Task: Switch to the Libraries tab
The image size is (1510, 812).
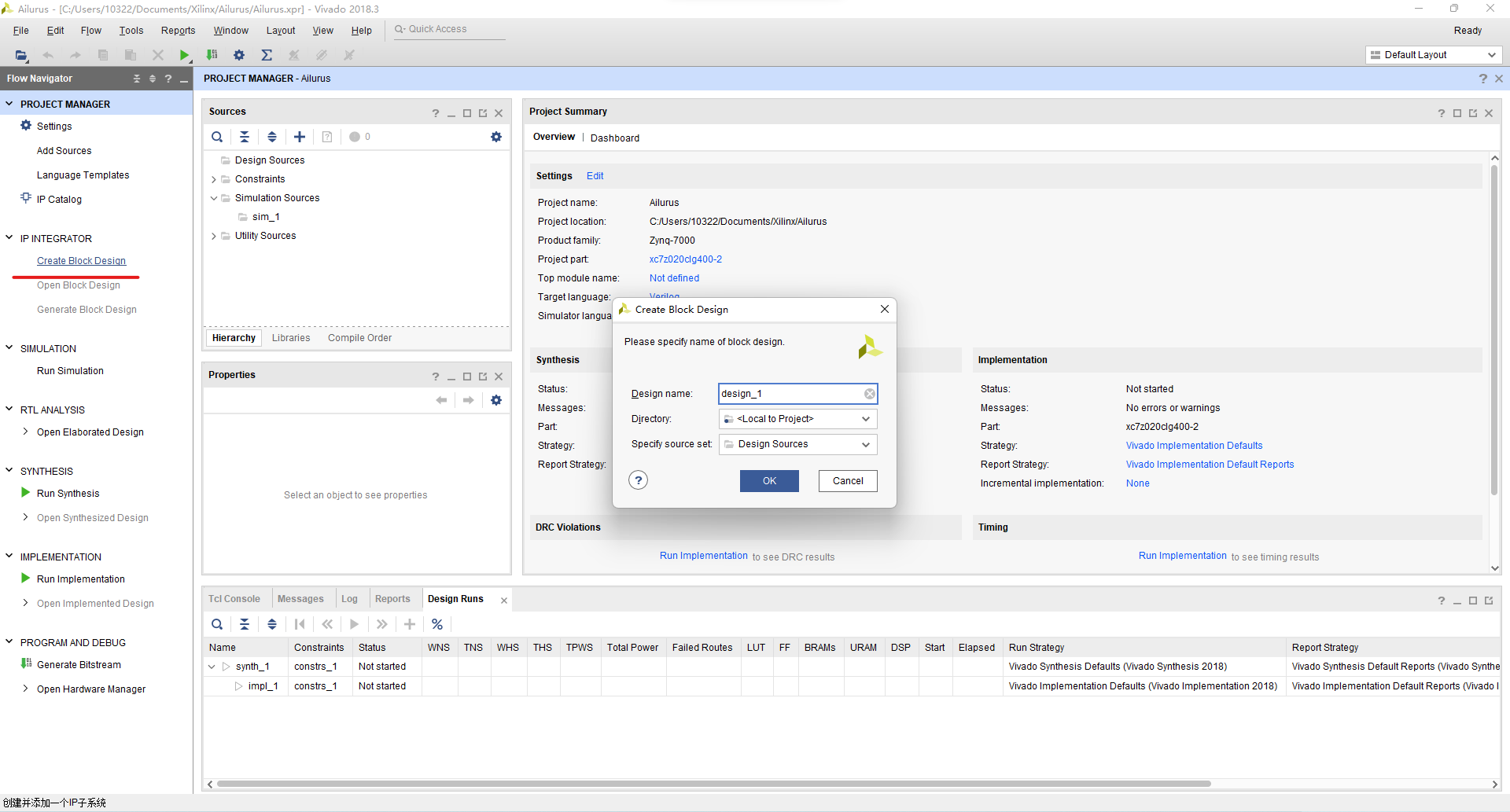Action: pyautogui.click(x=291, y=338)
